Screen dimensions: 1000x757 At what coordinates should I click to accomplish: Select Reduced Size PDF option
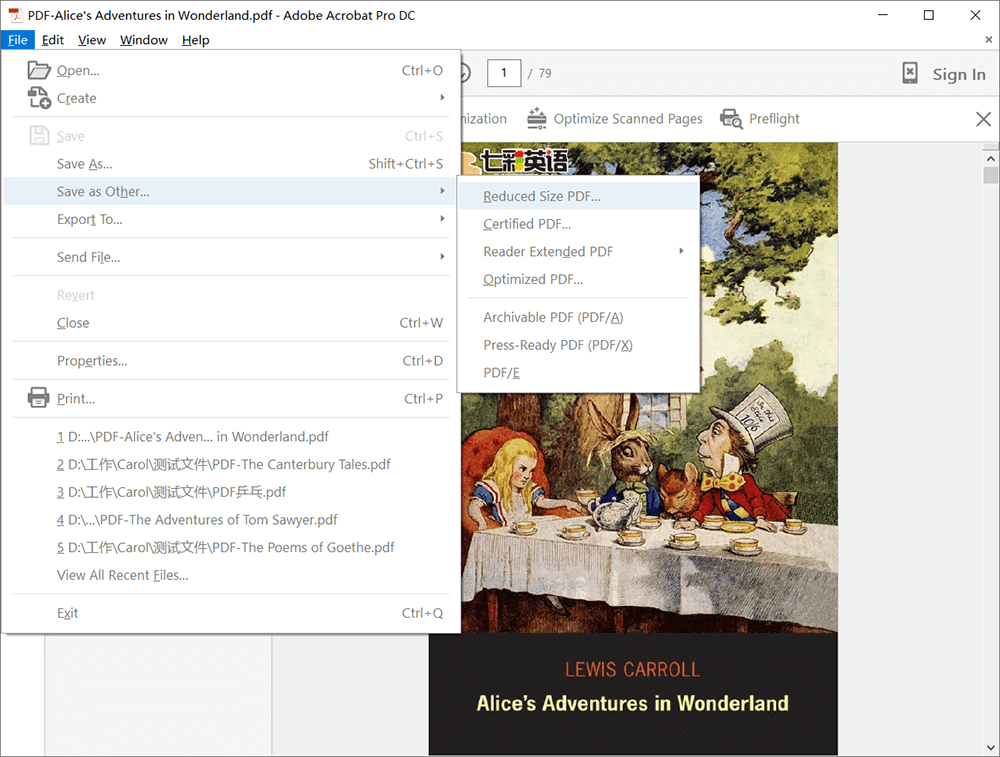pos(542,196)
